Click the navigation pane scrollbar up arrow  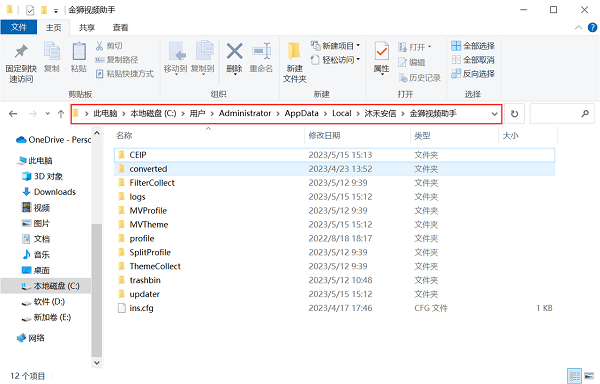[97, 133]
